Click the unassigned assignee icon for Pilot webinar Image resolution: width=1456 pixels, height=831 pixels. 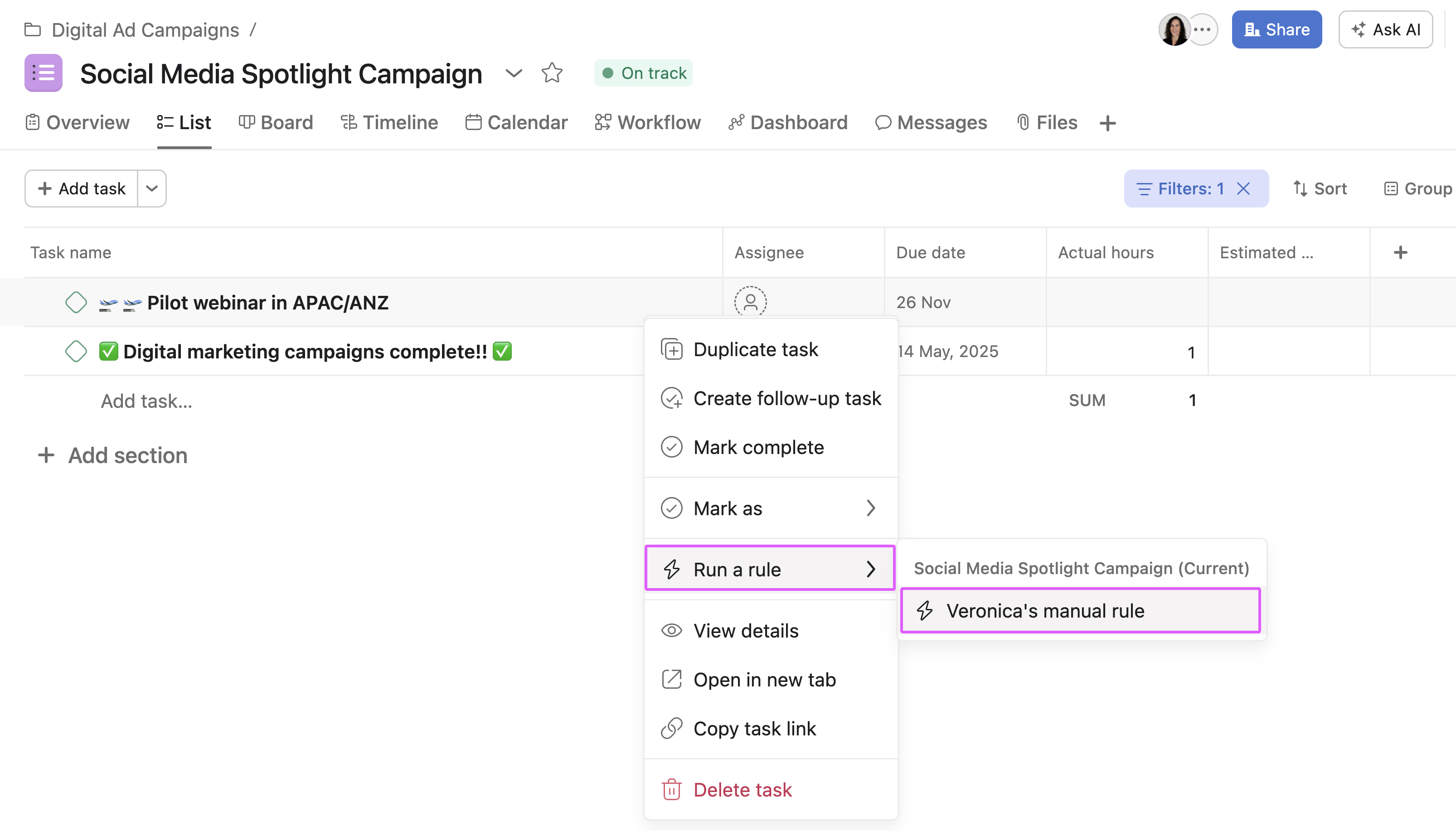pyautogui.click(x=750, y=301)
